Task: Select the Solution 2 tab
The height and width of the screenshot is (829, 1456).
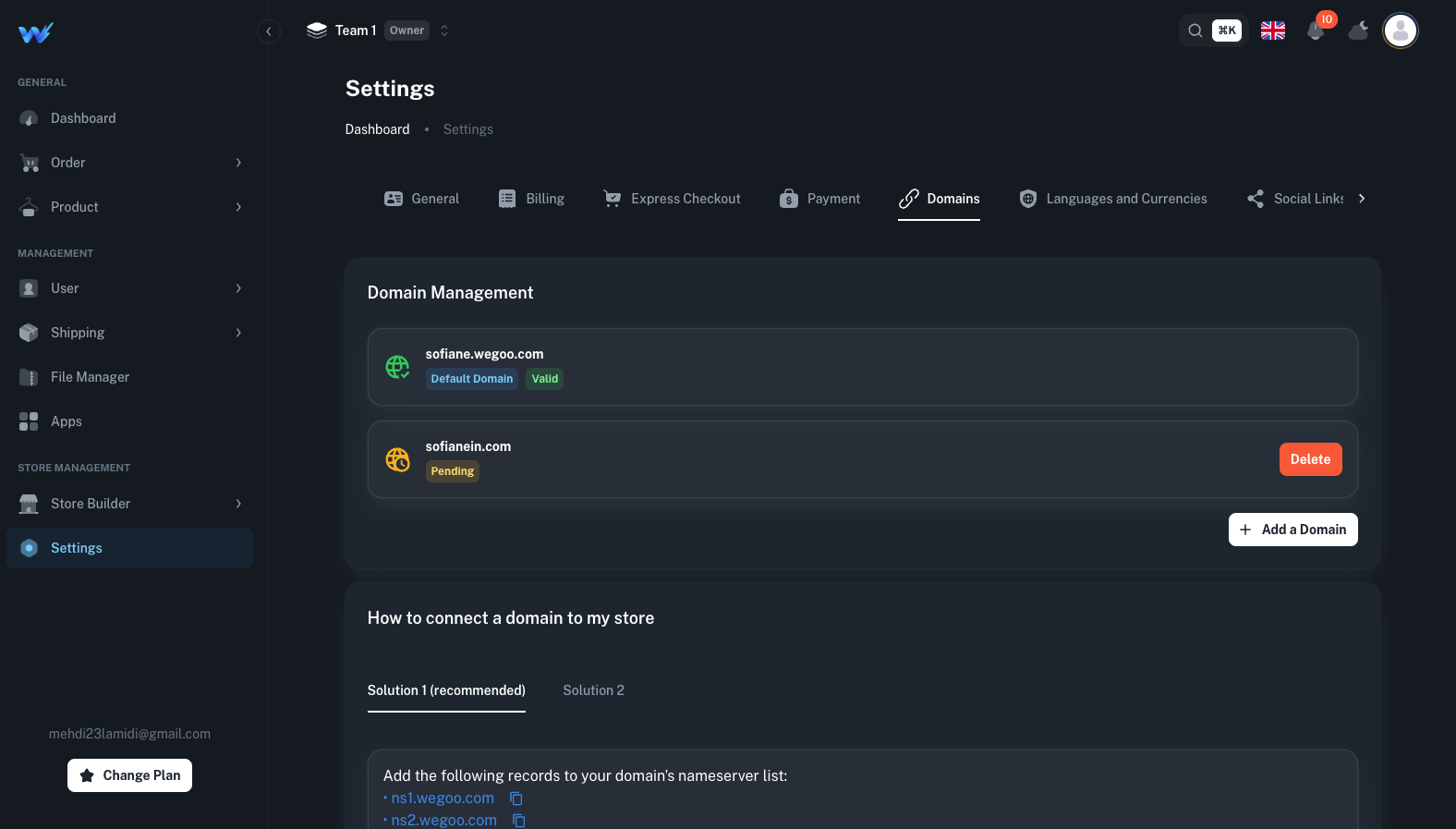Action: 593,690
